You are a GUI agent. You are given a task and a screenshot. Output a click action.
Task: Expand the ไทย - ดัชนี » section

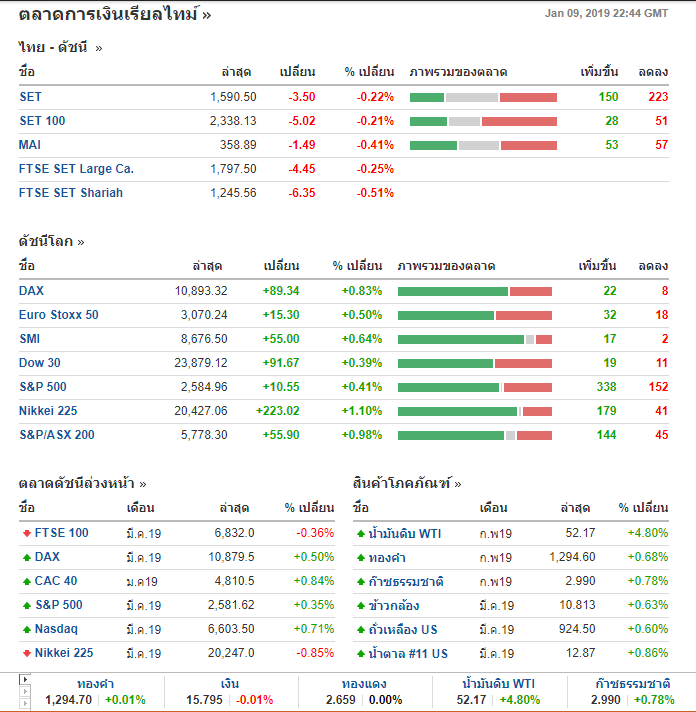point(60,47)
